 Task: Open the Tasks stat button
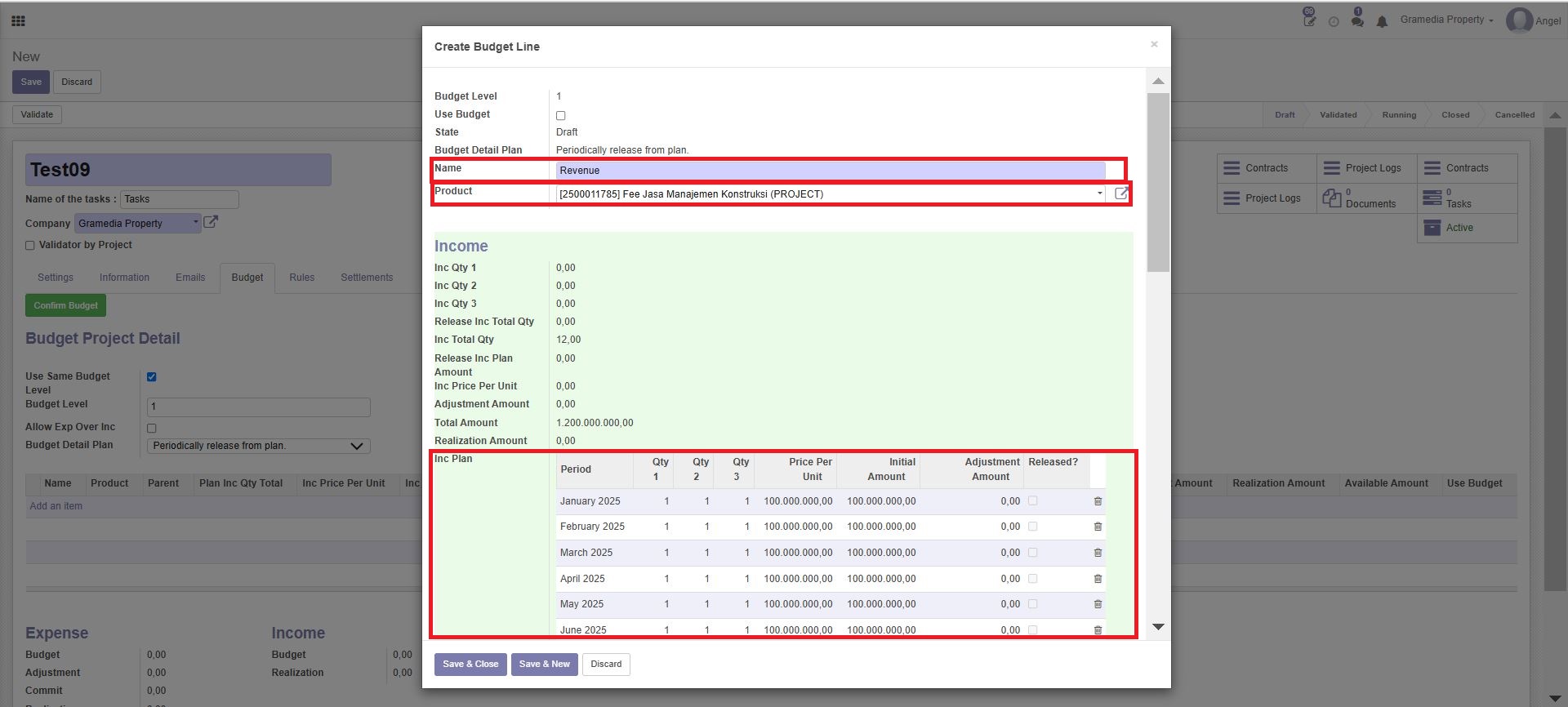tap(1467, 198)
